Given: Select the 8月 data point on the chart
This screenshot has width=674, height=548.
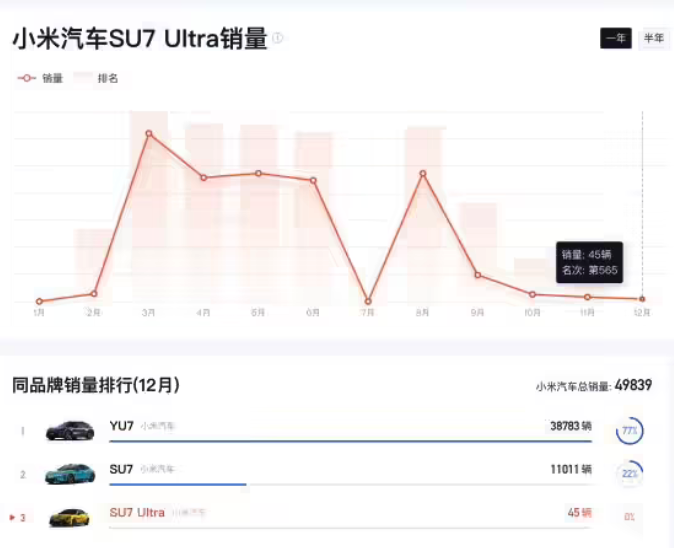Looking at the screenshot, I should point(423,173).
